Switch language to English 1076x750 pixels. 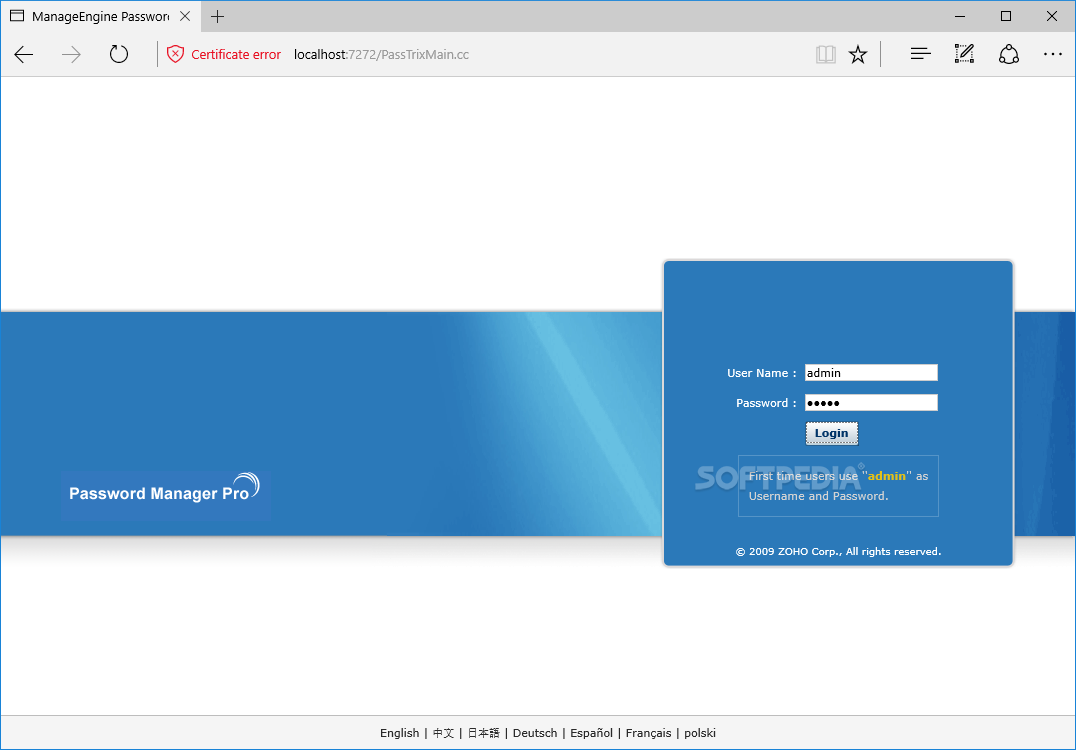399,733
